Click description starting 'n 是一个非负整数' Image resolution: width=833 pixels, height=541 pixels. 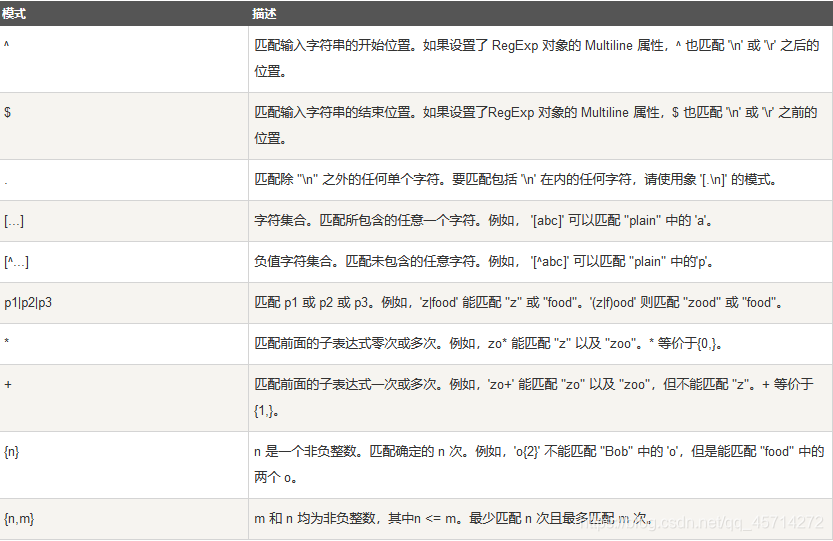tap(539, 464)
